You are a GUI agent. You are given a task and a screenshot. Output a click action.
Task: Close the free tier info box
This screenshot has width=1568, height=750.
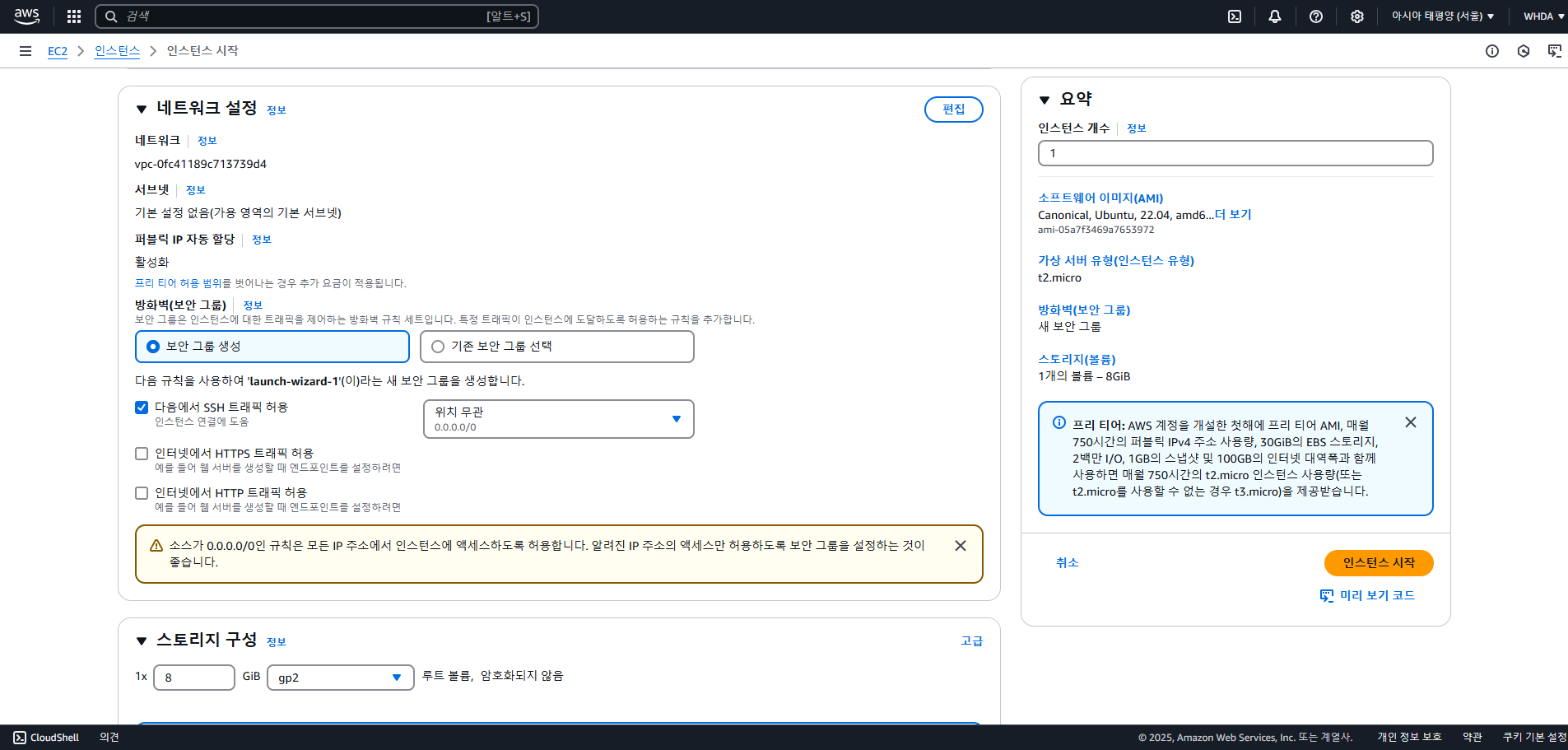pos(1411,422)
